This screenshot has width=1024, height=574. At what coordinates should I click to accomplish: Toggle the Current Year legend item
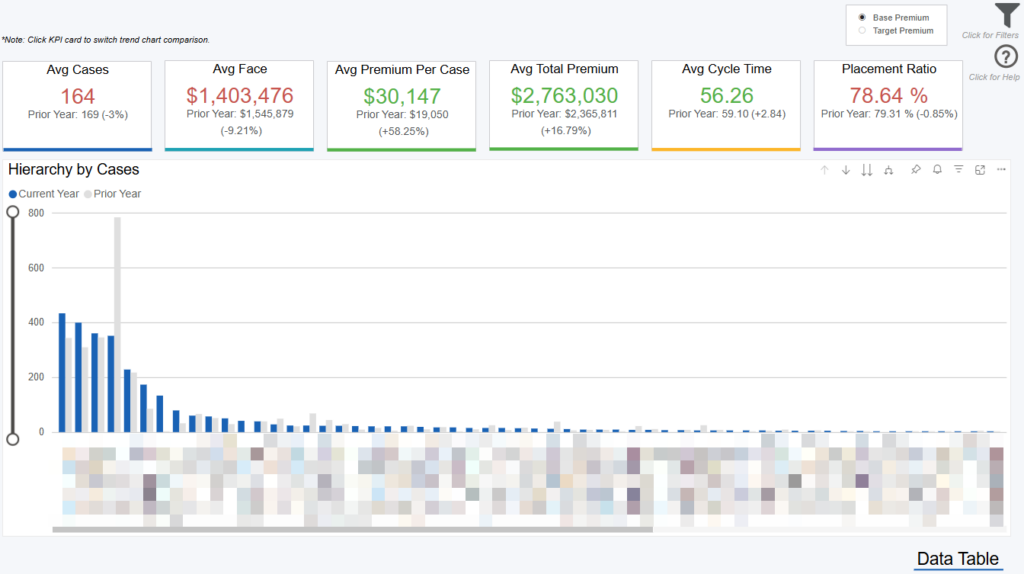coord(45,193)
